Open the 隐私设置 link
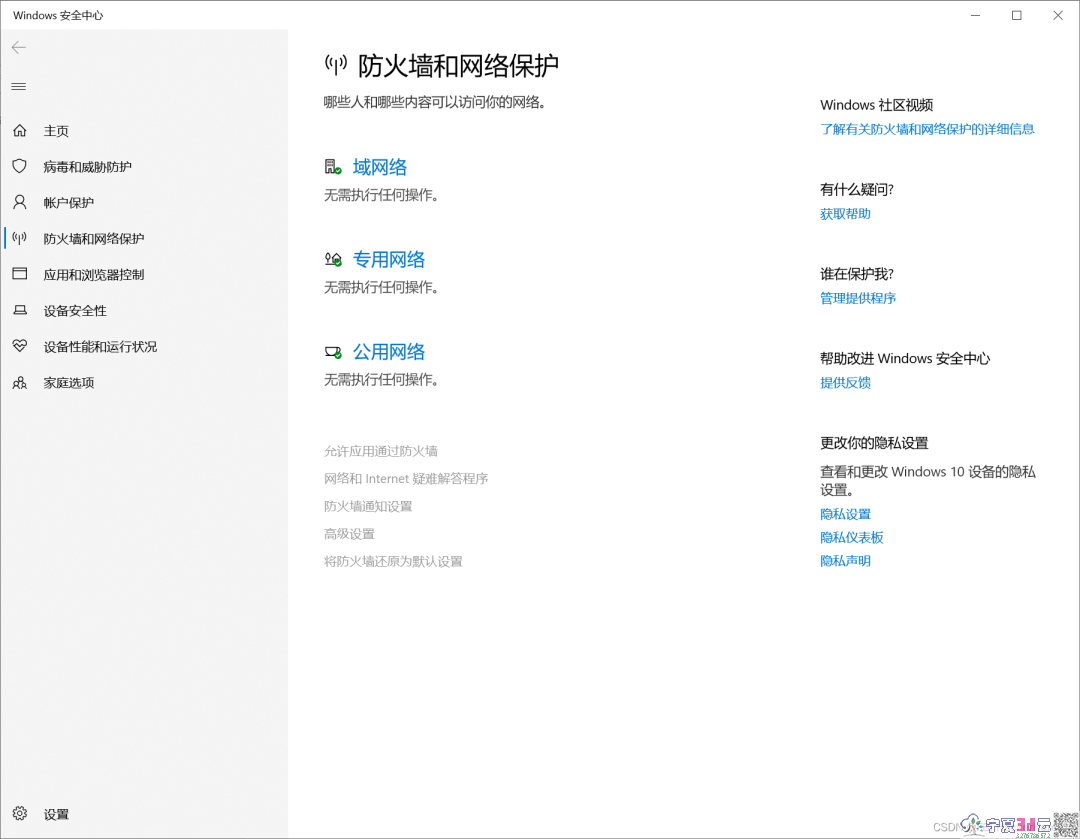 click(x=845, y=514)
